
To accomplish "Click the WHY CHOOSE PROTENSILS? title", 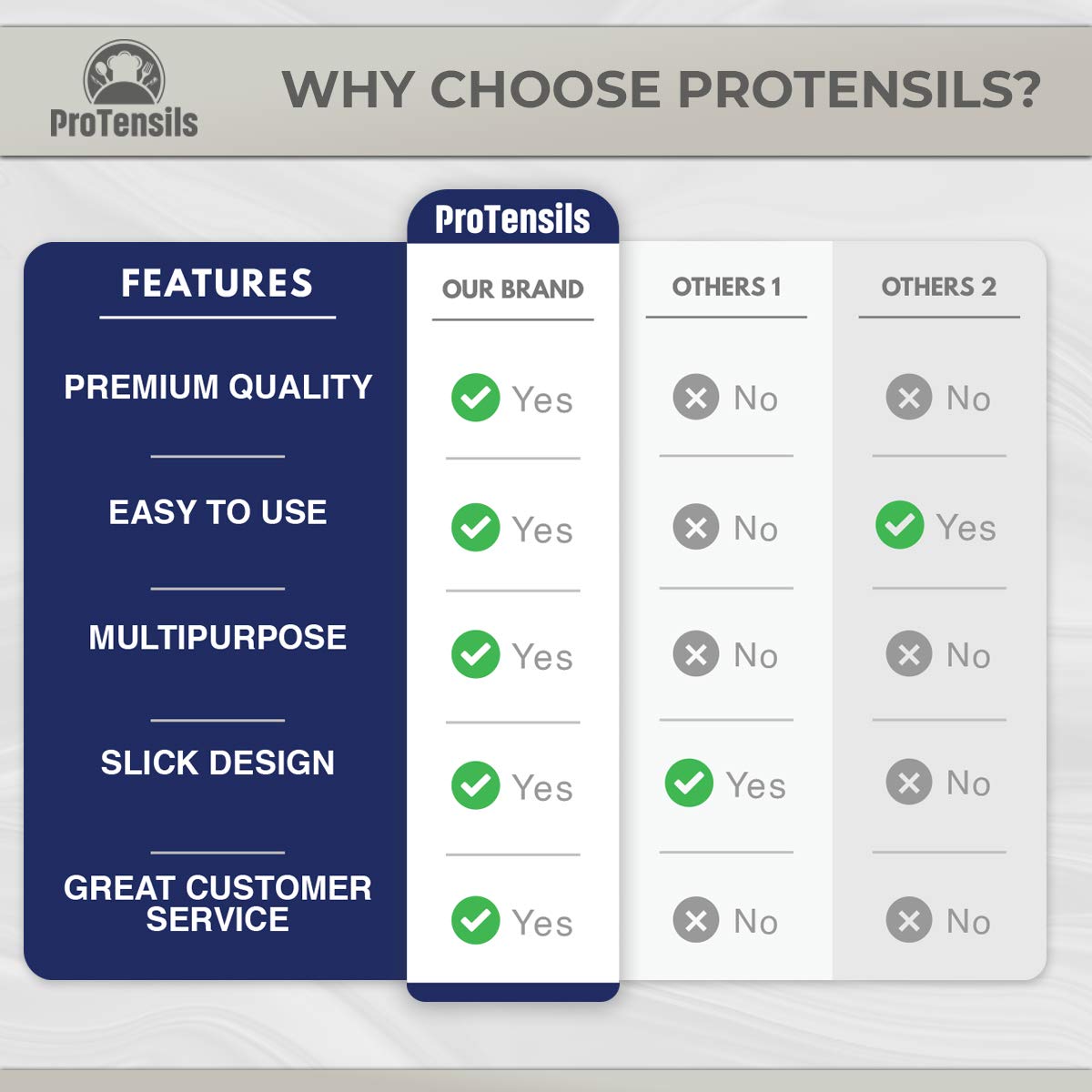I will [x=661, y=89].
